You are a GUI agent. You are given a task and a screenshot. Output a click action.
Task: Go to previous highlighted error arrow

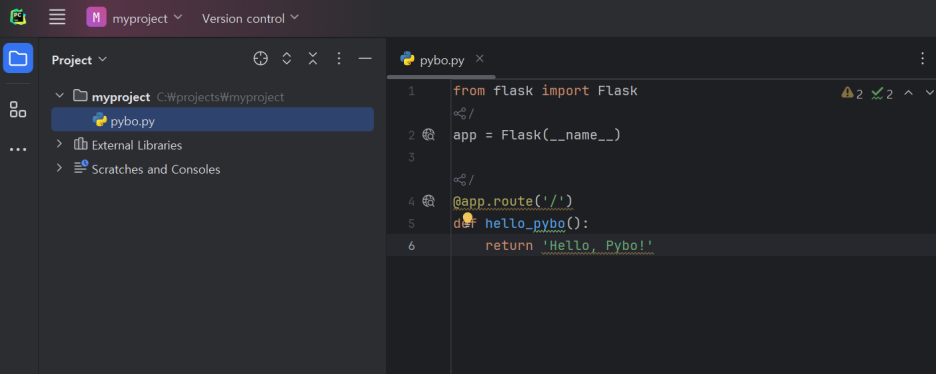[909, 92]
